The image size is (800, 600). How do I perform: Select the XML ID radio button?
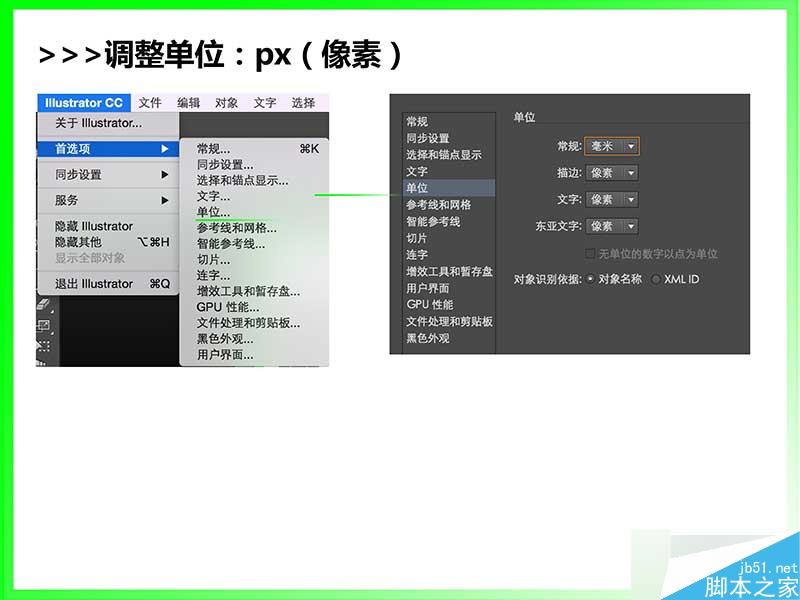coord(656,279)
